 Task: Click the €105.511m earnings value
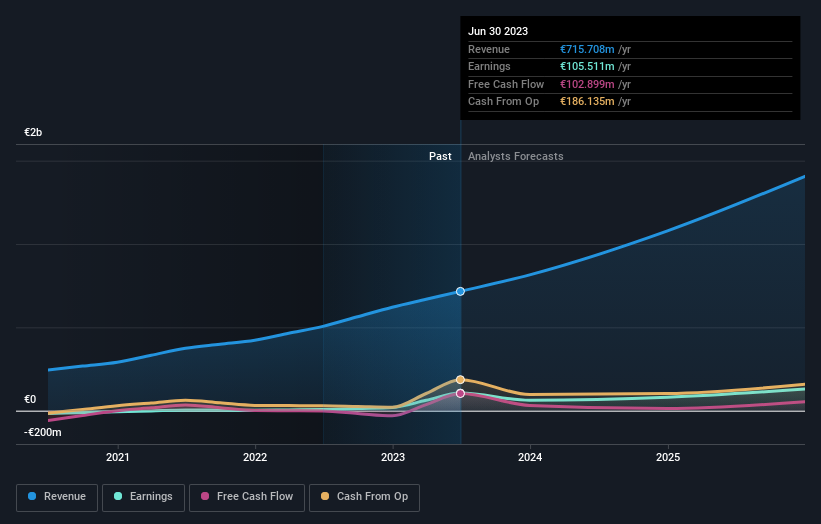click(587, 66)
